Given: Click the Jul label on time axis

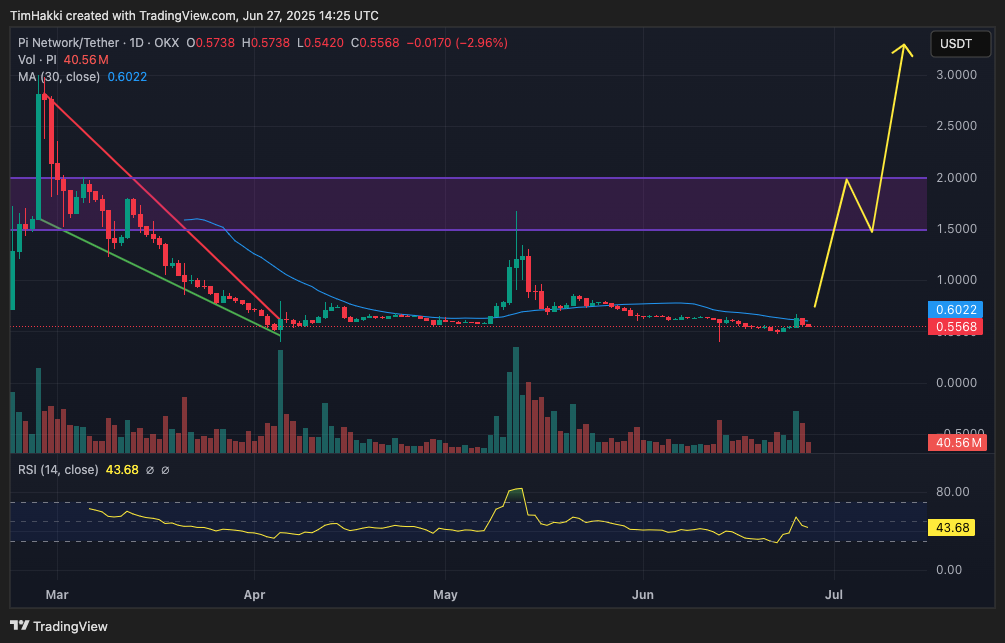Looking at the screenshot, I should point(834,595).
